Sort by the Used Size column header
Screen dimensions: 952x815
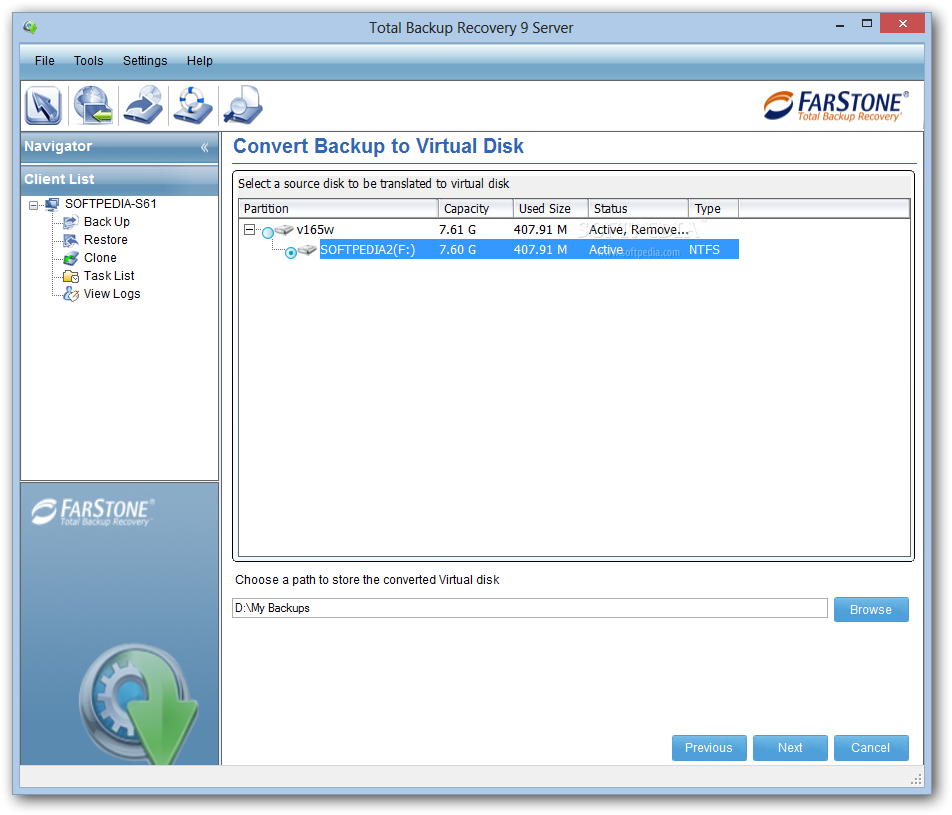pyautogui.click(x=551, y=208)
